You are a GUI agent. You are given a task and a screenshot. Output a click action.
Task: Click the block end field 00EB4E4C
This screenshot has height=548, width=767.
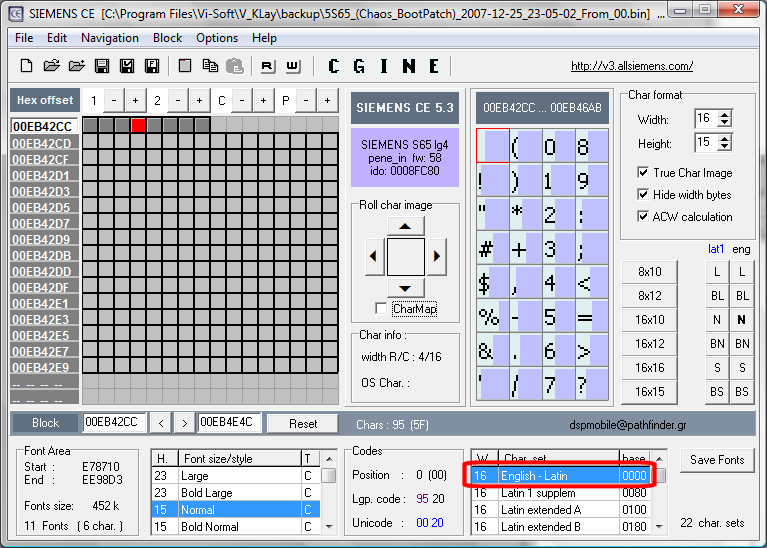(x=229, y=423)
